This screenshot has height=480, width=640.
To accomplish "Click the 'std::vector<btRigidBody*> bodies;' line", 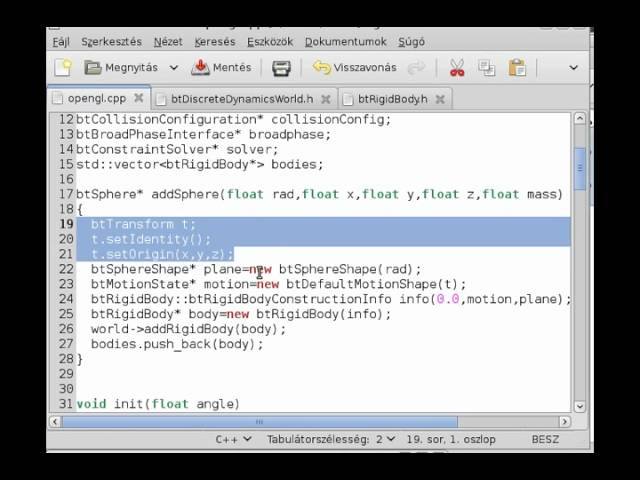I will (200, 164).
